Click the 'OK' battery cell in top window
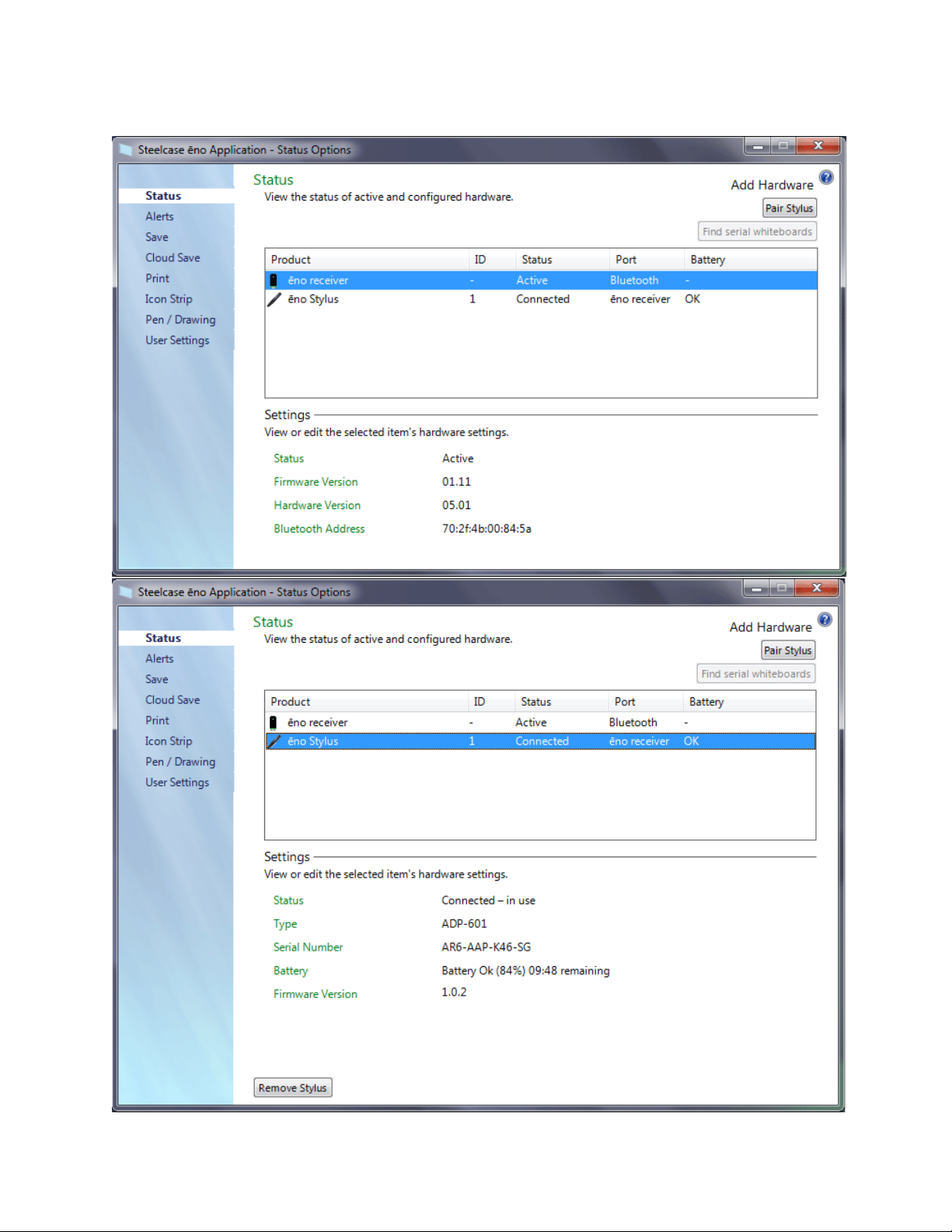The width and height of the screenshot is (952, 1232). [692, 299]
